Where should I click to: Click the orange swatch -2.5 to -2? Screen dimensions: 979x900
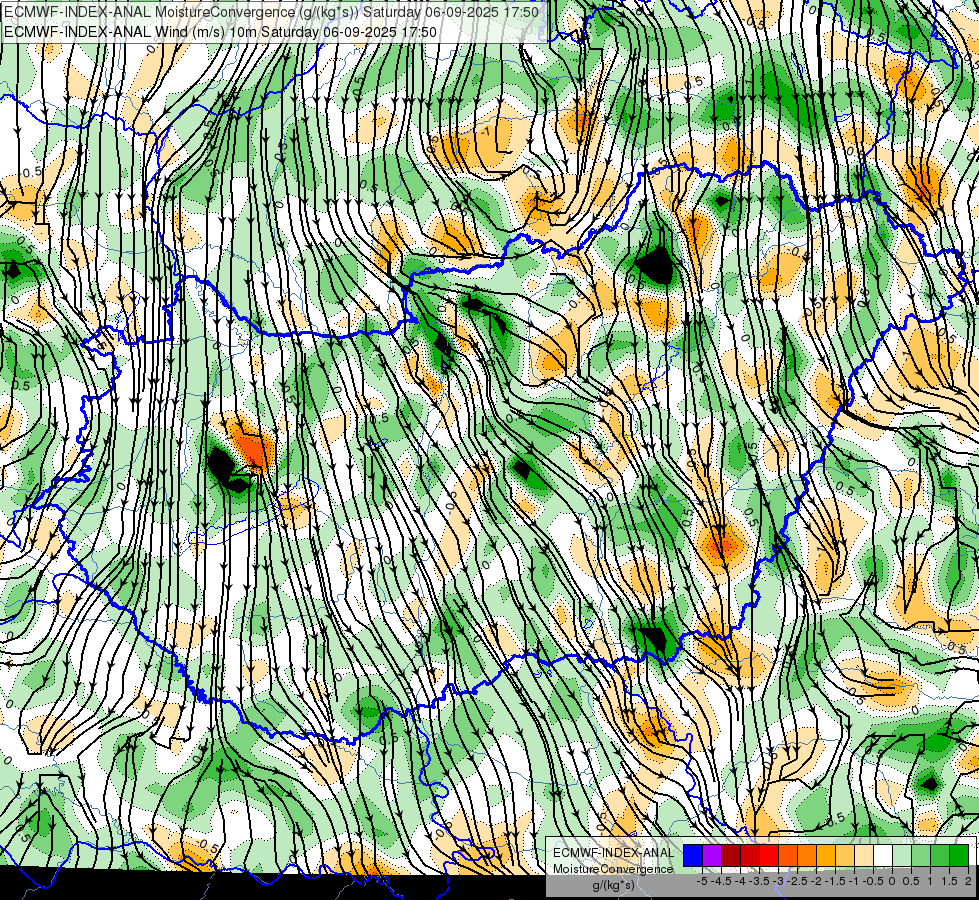click(x=807, y=856)
